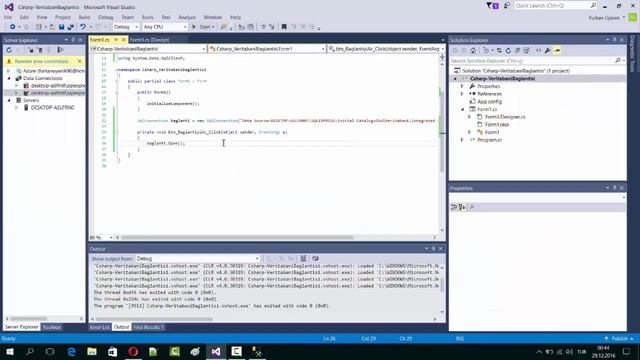Collapse Data Connections in Server Explorer
640x360 pixels.
[9, 78]
